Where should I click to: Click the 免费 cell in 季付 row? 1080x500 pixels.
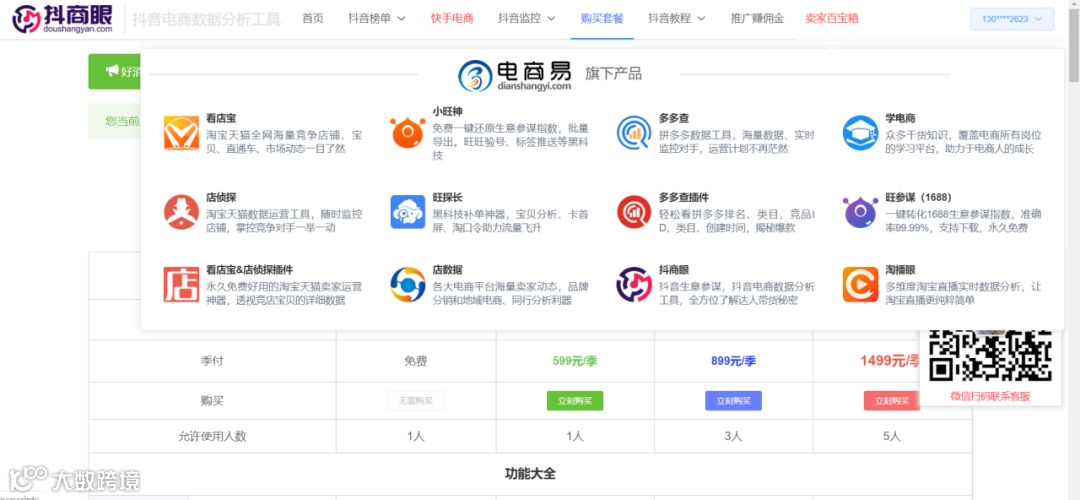pos(415,361)
